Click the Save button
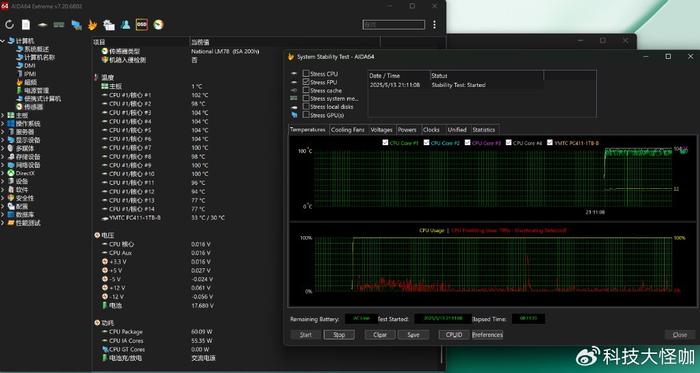Screen dimensions: 700x373 pyautogui.click(x=413, y=335)
